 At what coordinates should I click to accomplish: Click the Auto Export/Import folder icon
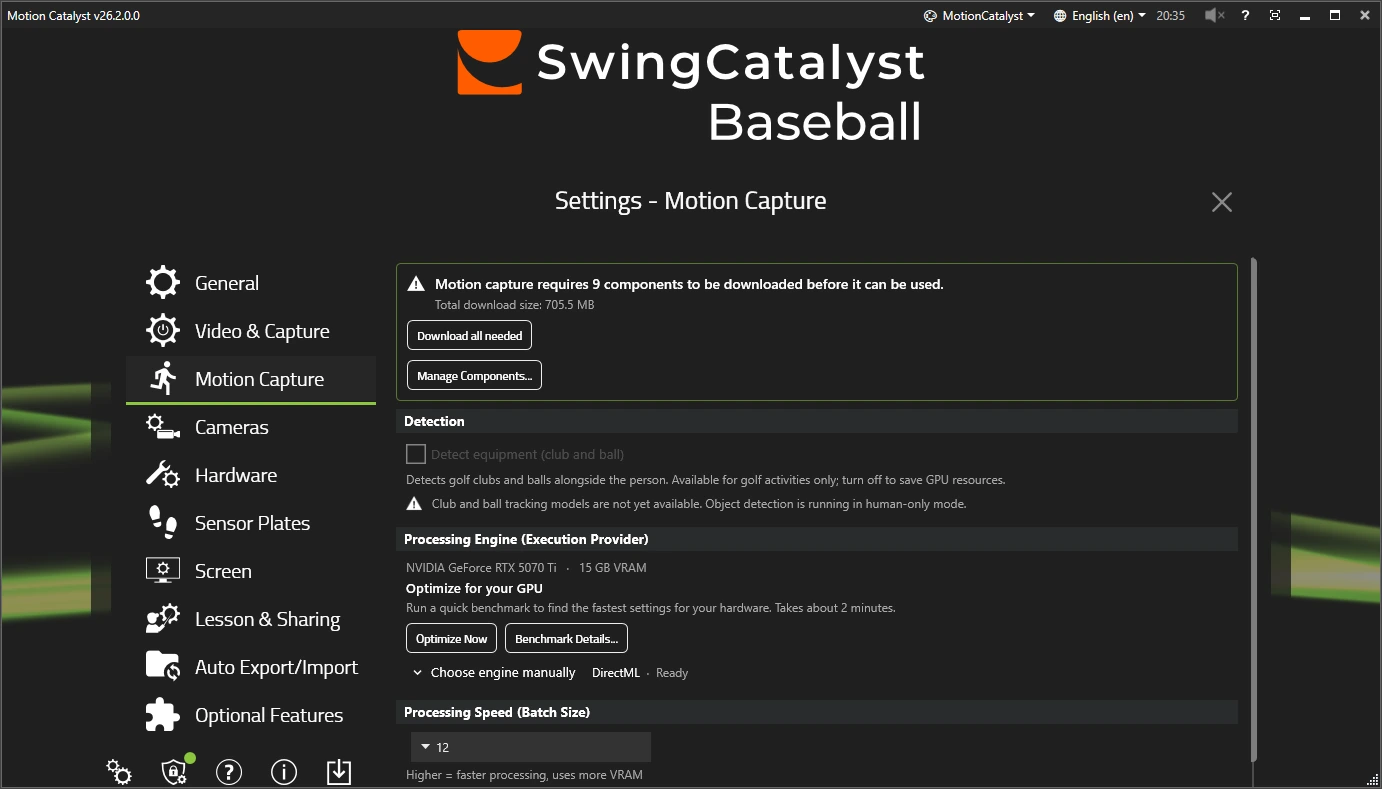click(163, 667)
